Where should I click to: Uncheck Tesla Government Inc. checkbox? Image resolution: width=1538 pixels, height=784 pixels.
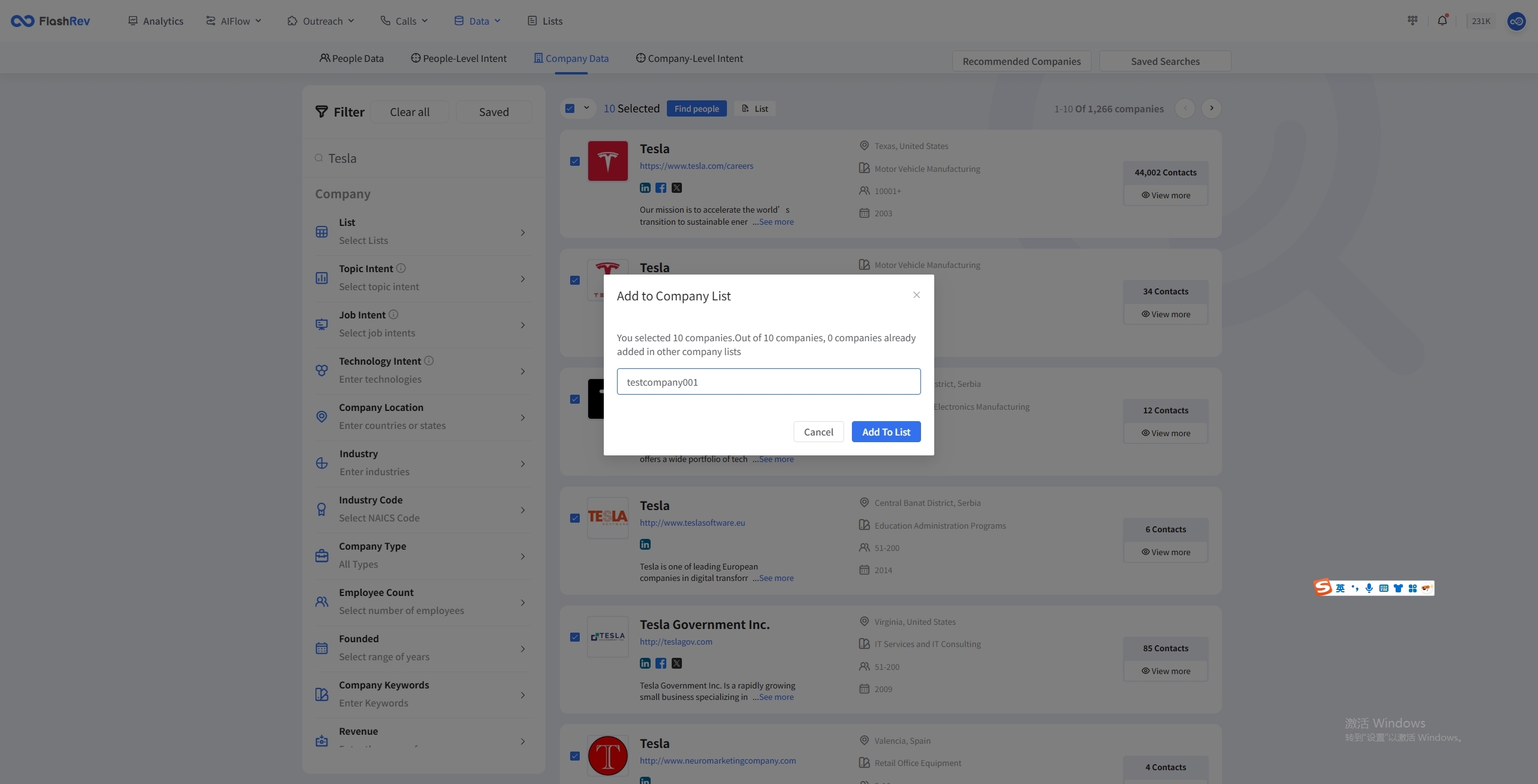[575, 637]
